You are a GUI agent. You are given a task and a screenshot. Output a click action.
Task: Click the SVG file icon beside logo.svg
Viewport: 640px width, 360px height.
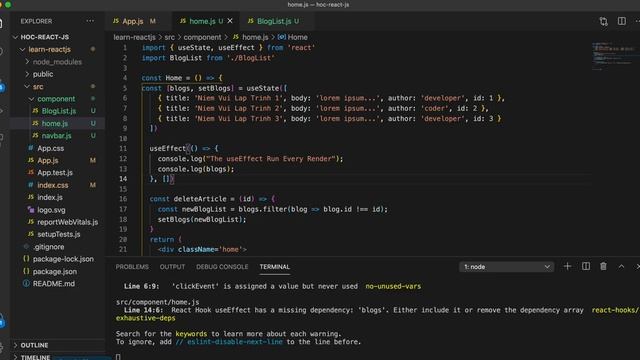31,209
